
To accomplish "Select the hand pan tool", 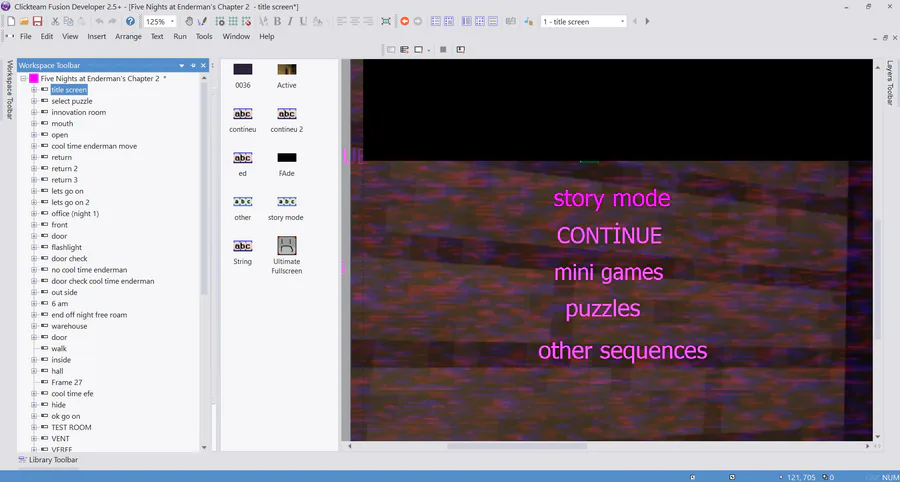I will tap(189, 21).
